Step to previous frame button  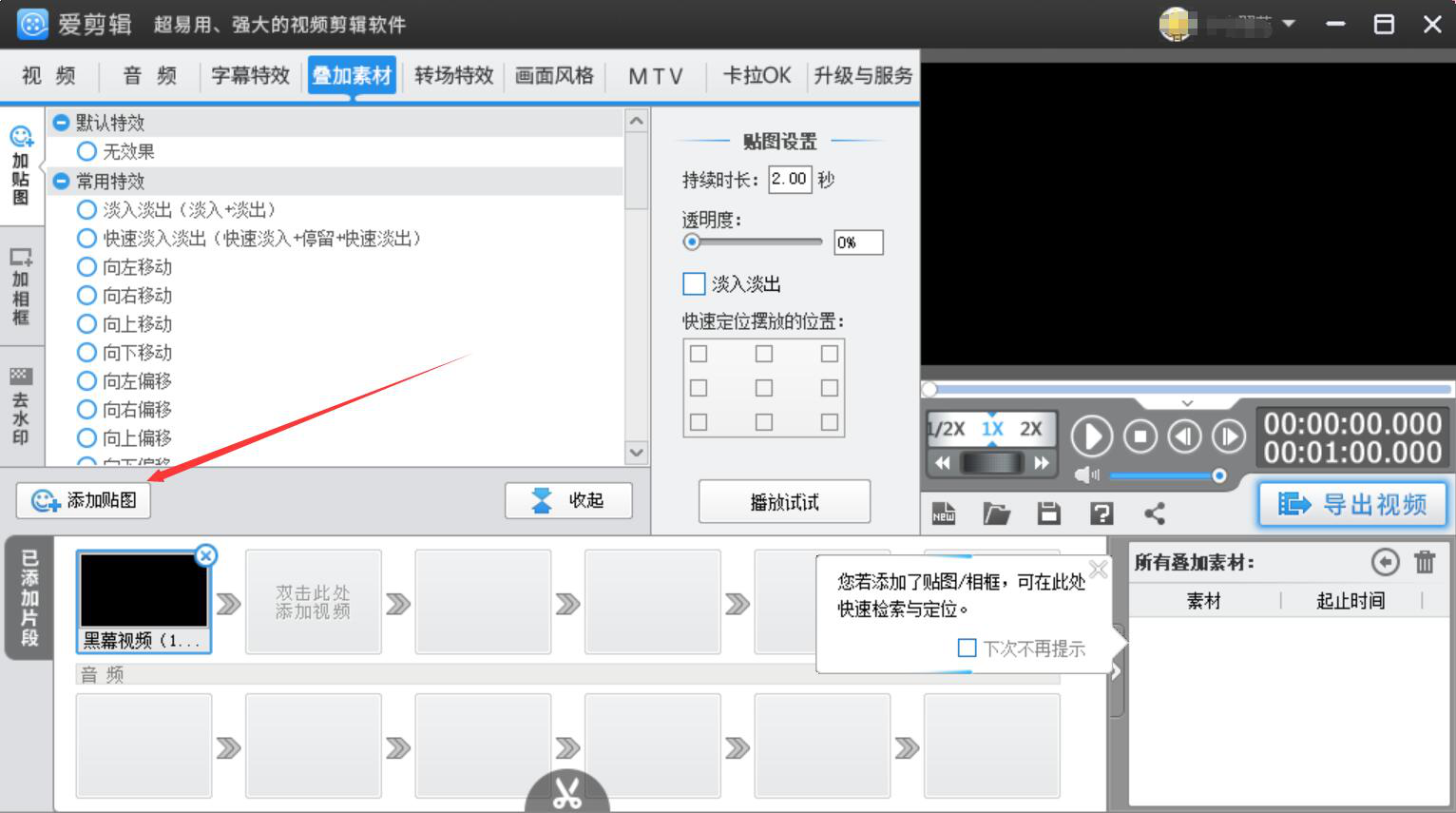[1184, 436]
